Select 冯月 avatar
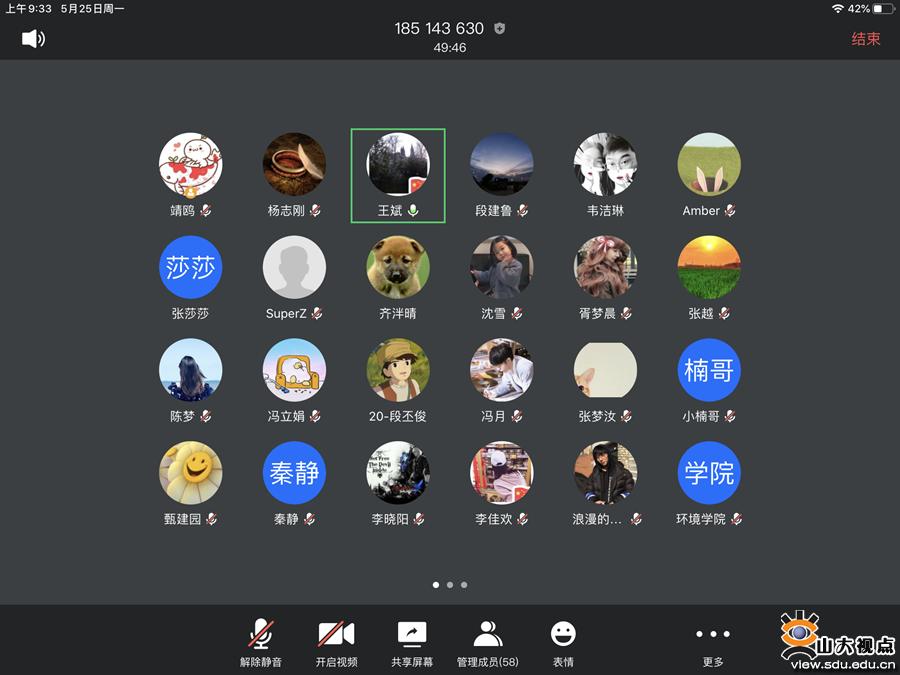Viewport: 900px width, 675px height. (502, 370)
